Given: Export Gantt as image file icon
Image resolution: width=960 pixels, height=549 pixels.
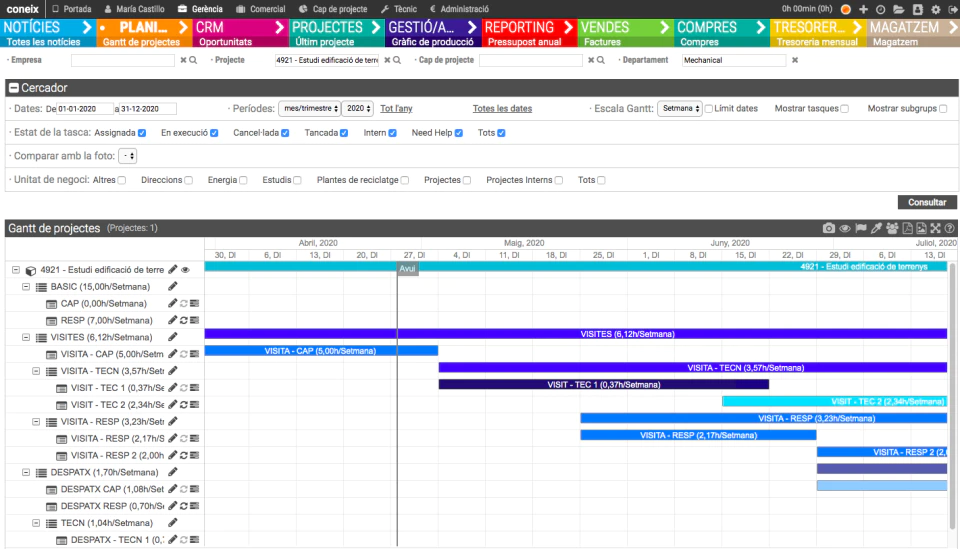Looking at the screenshot, I should coord(921,228).
